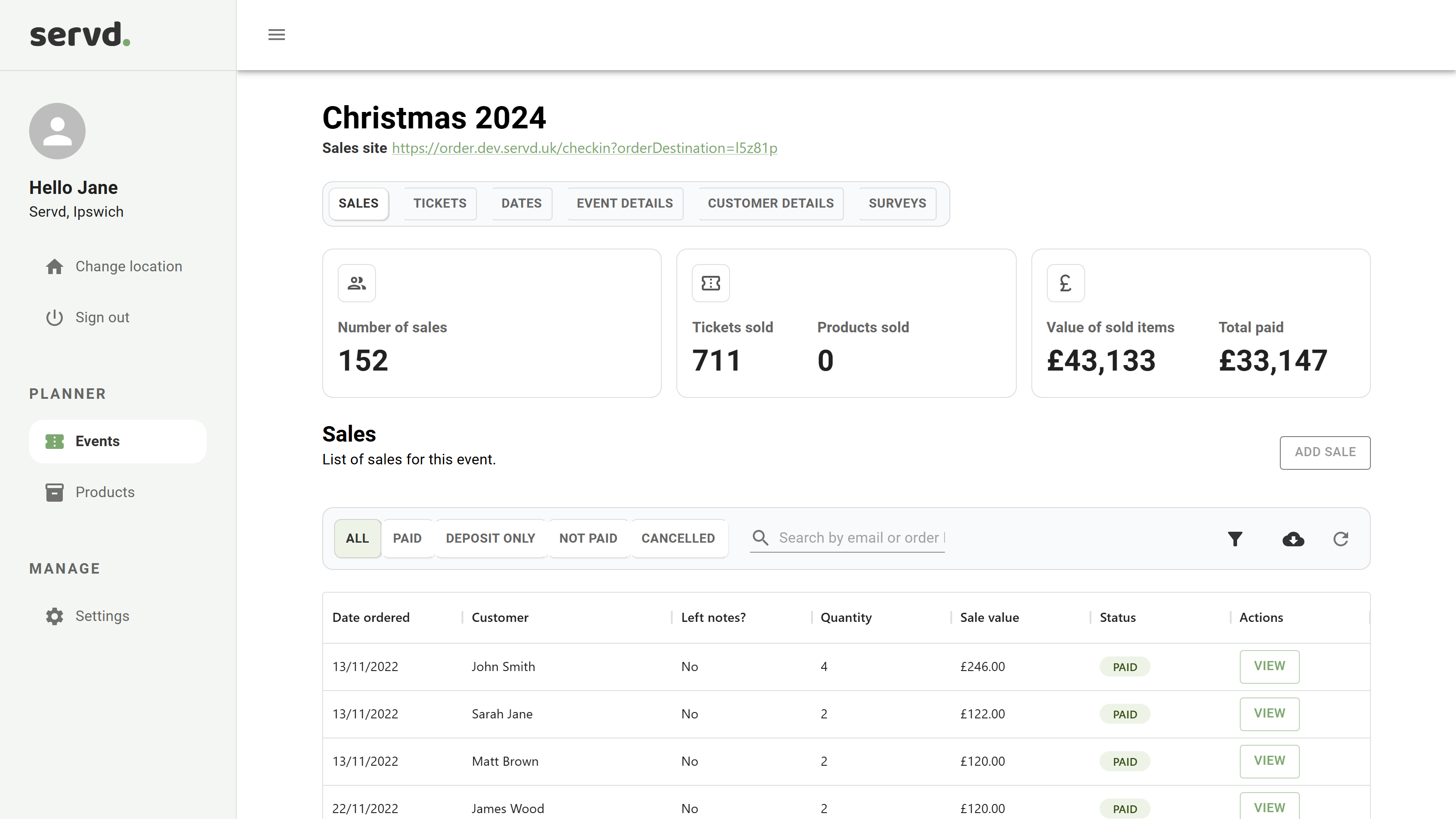Select the All sales filter
This screenshot has height=819, width=1456.
(x=357, y=539)
